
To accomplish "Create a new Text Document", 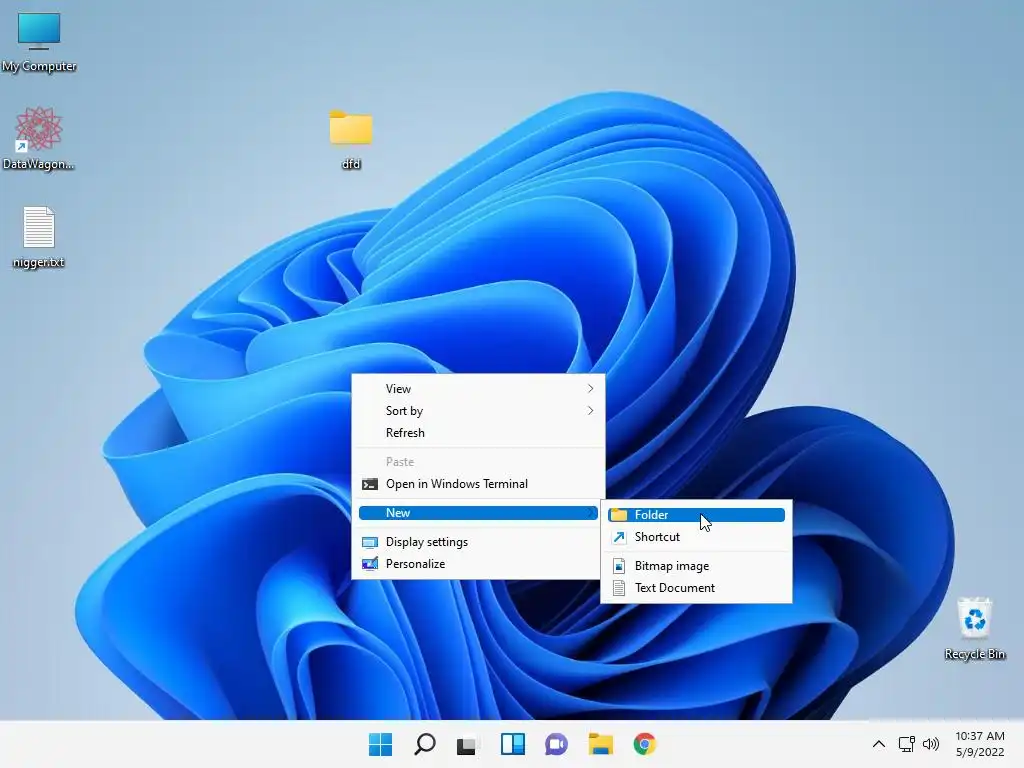I will pos(696,588).
